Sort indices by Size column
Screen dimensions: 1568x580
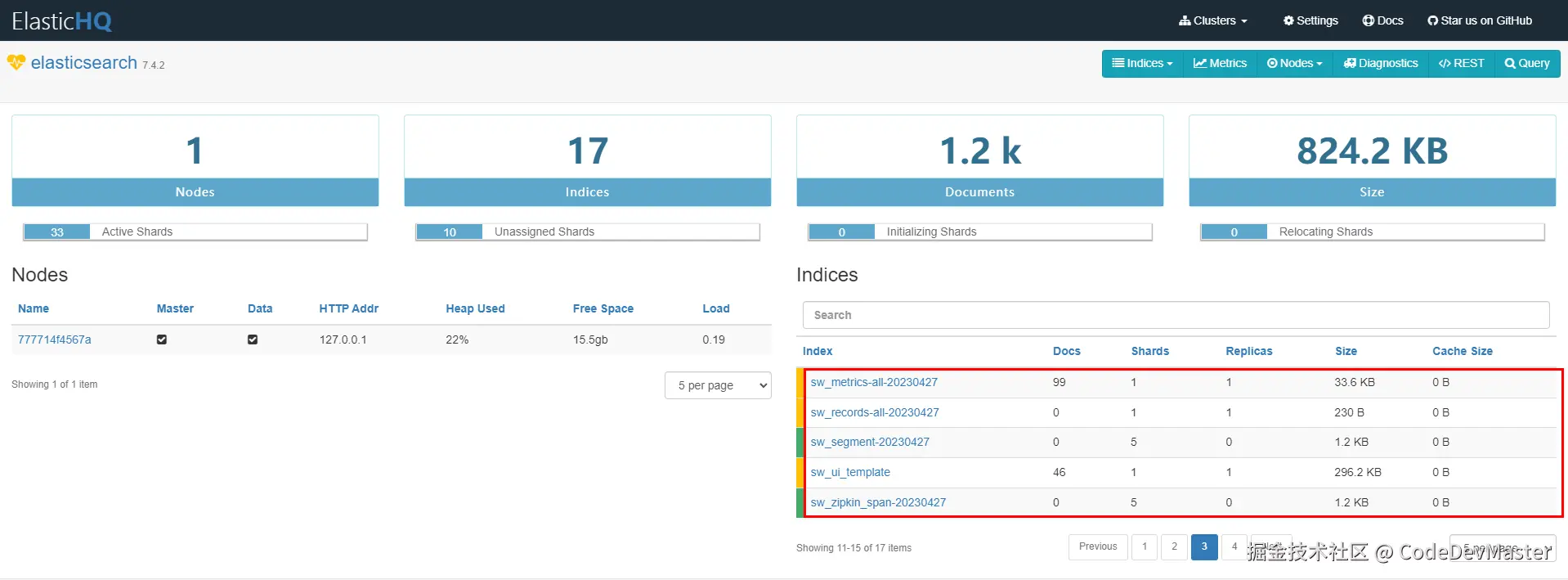[x=1346, y=351]
